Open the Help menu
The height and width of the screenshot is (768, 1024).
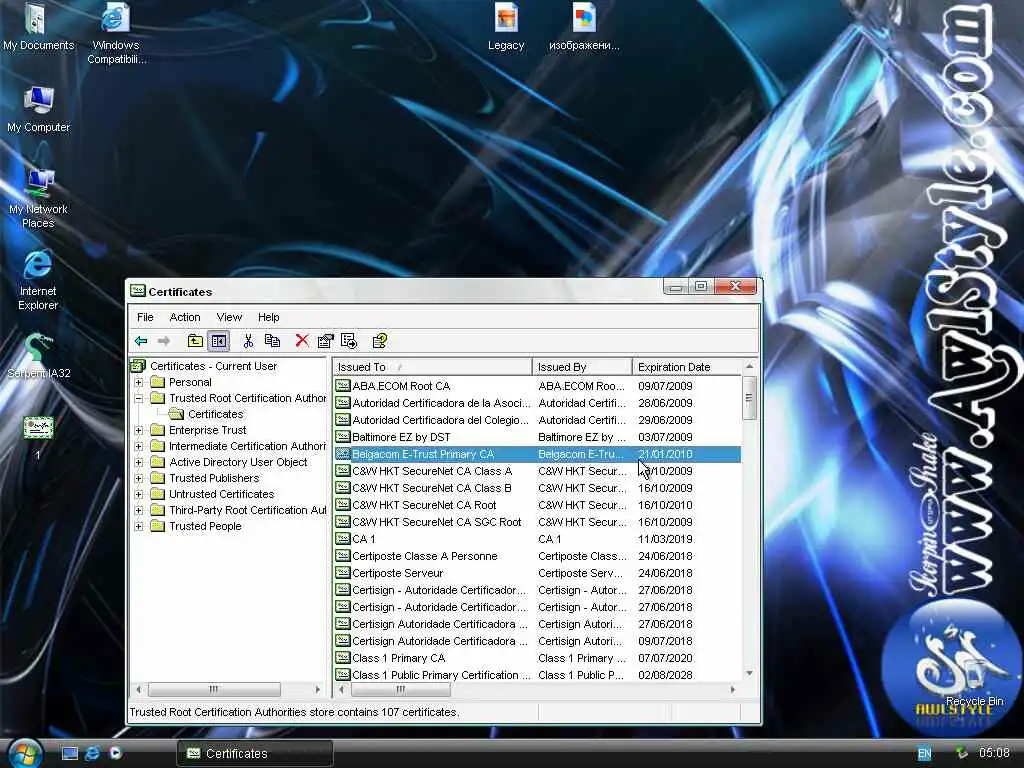[x=268, y=317]
